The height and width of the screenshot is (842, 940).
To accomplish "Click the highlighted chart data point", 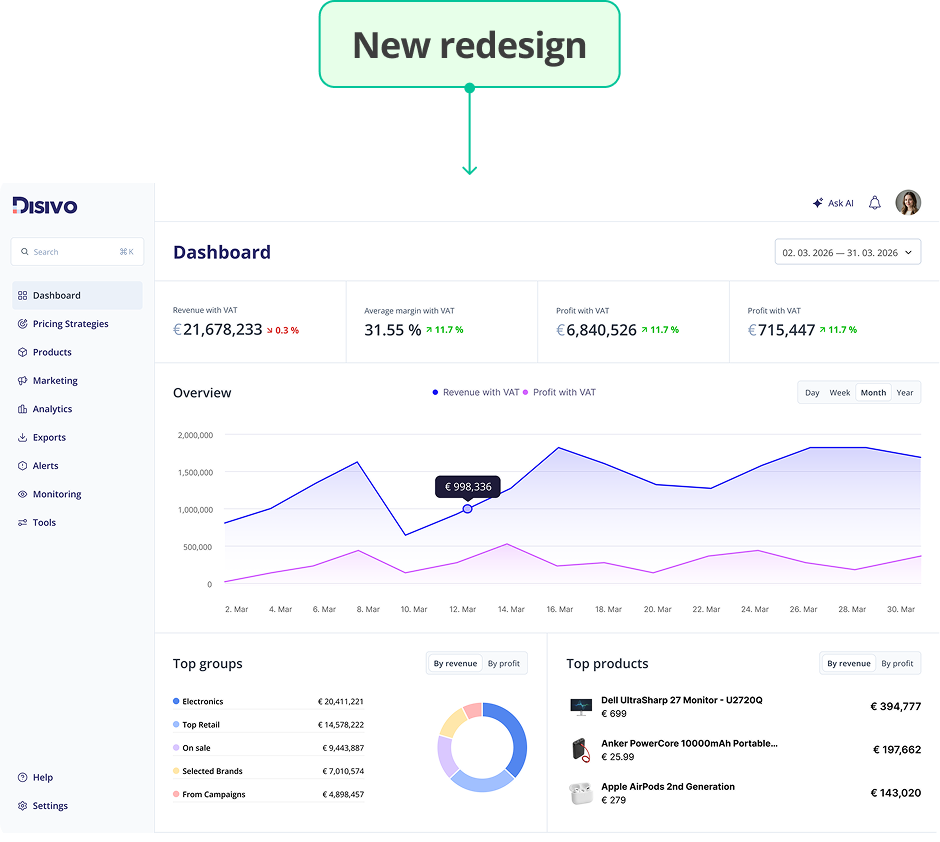I will click(468, 509).
